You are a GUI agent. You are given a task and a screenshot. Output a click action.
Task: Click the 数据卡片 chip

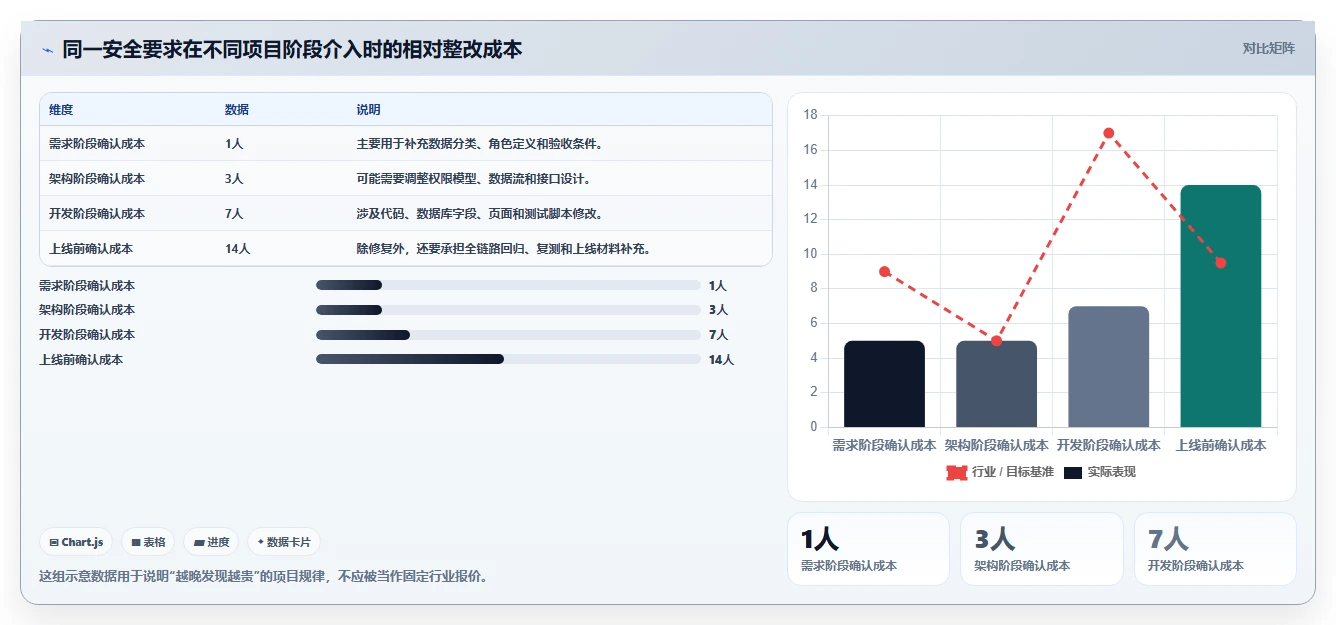[284, 542]
